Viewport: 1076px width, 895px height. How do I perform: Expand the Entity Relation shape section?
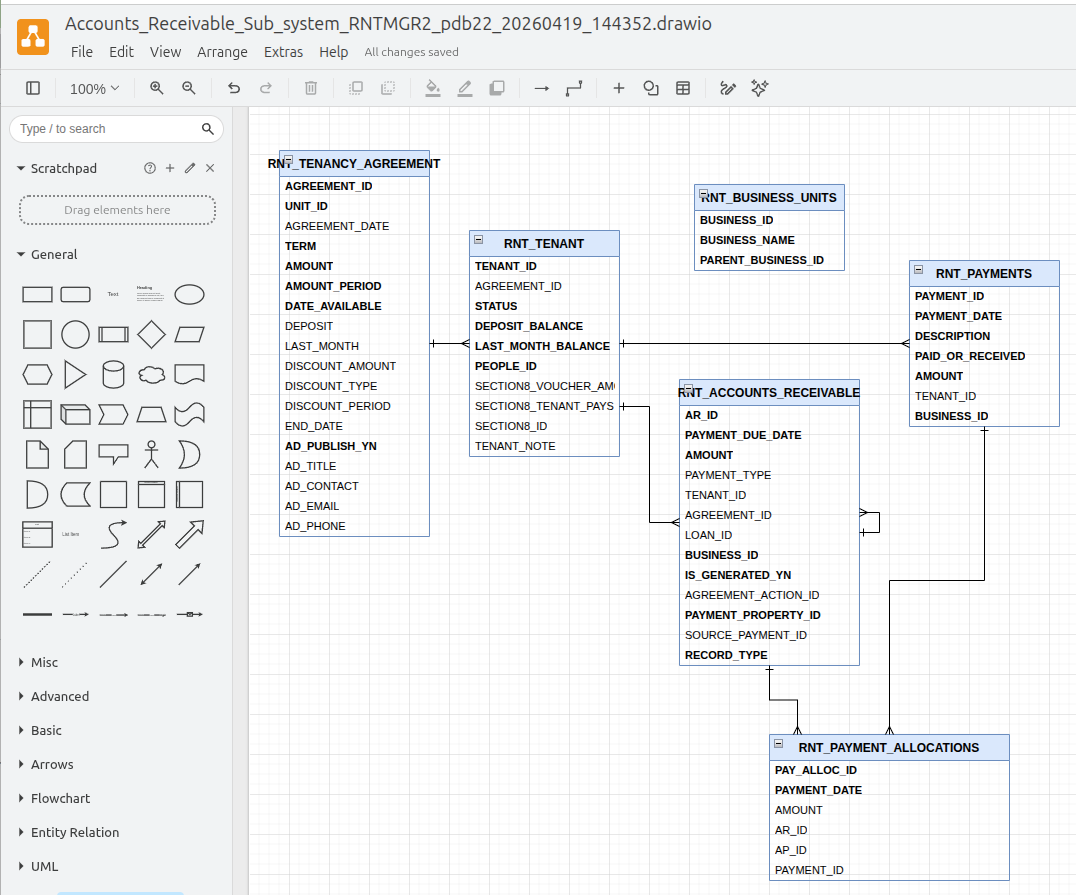pyautogui.click(x=74, y=832)
